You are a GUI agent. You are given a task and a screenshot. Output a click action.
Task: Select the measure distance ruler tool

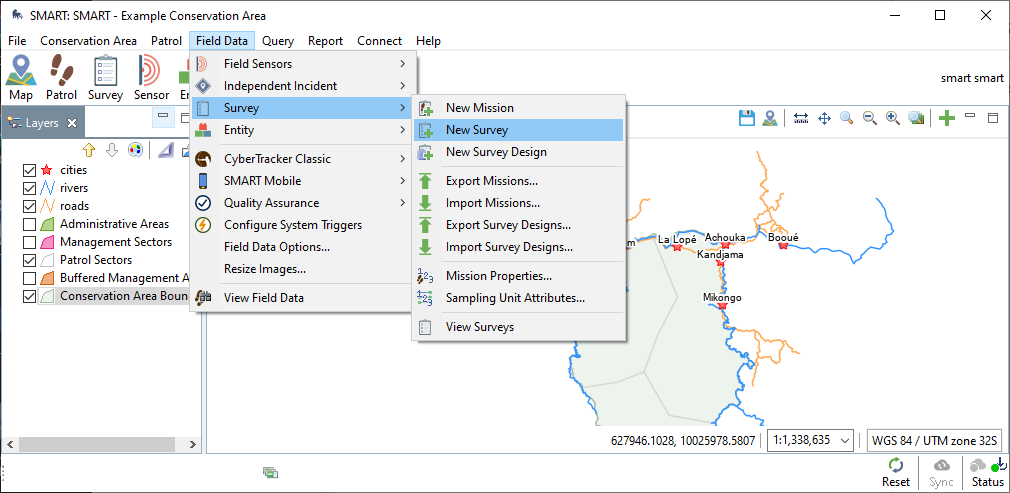click(x=801, y=118)
